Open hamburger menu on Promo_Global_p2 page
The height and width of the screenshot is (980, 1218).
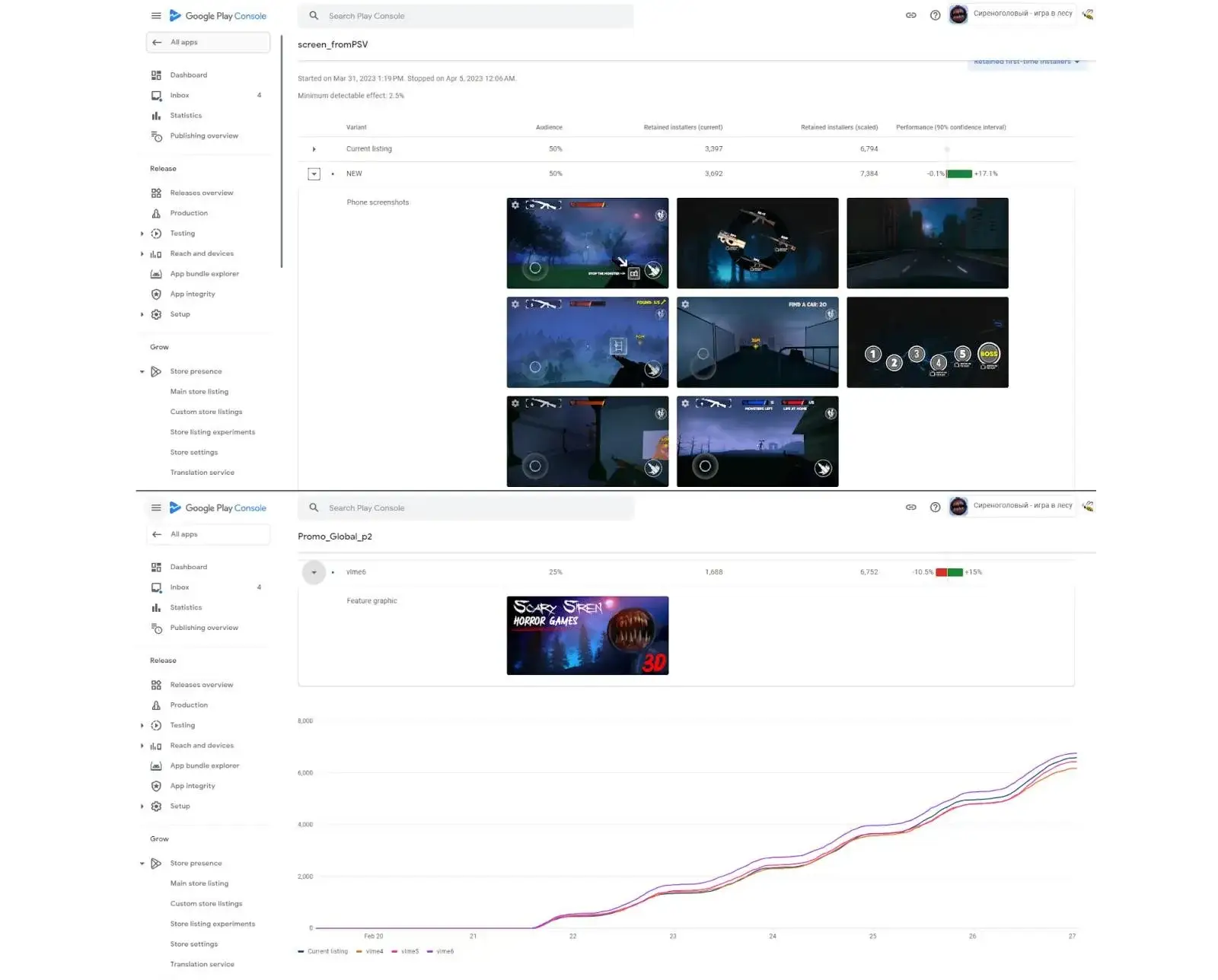point(156,508)
